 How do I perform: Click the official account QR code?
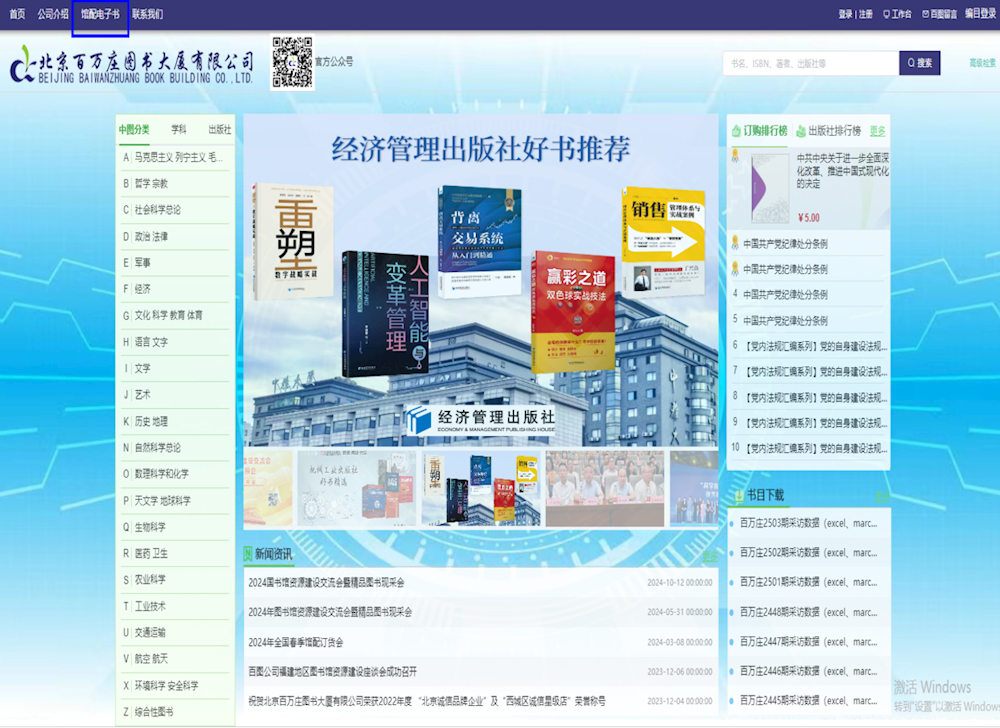(292, 62)
